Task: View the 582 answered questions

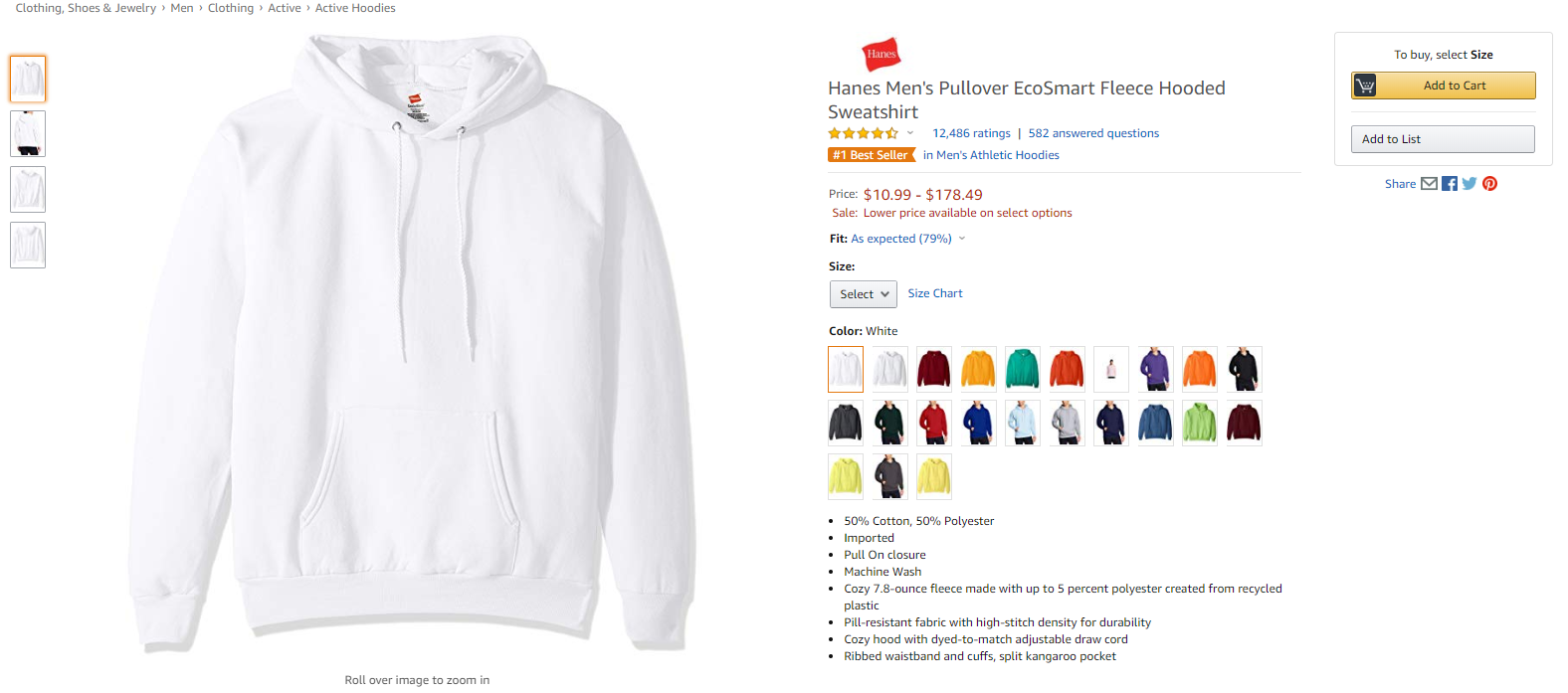Action: tap(1093, 133)
